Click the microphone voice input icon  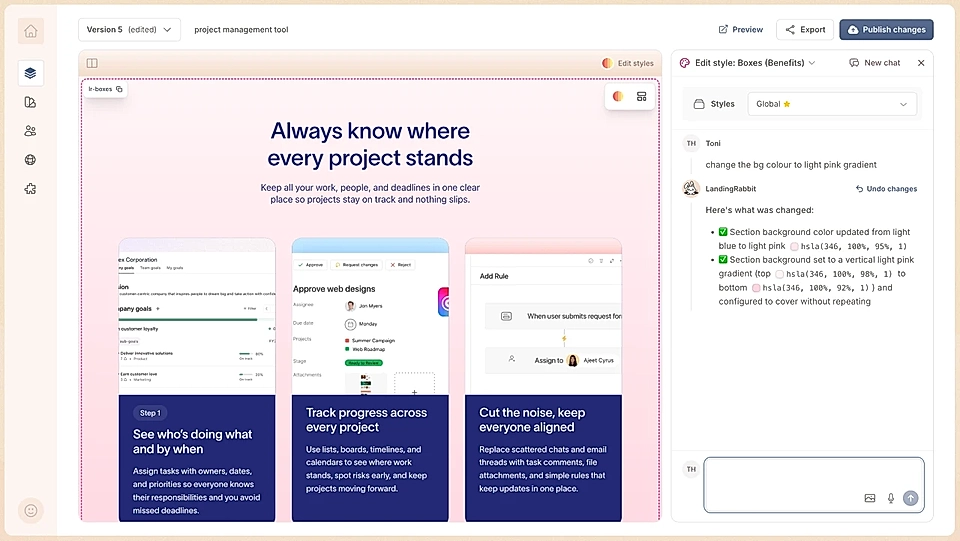(x=891, y=498)
